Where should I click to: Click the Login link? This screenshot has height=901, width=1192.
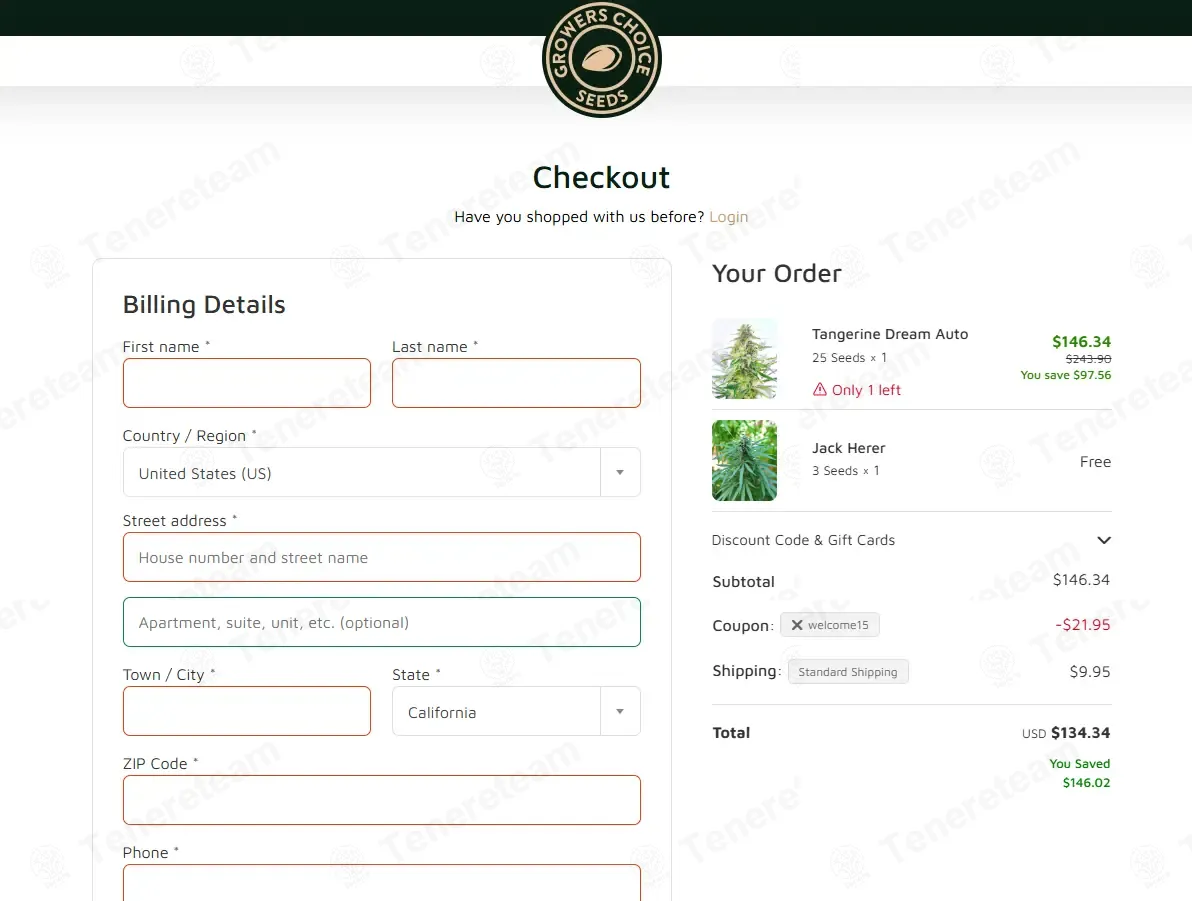pyautogui.click(x=728, y=217)
